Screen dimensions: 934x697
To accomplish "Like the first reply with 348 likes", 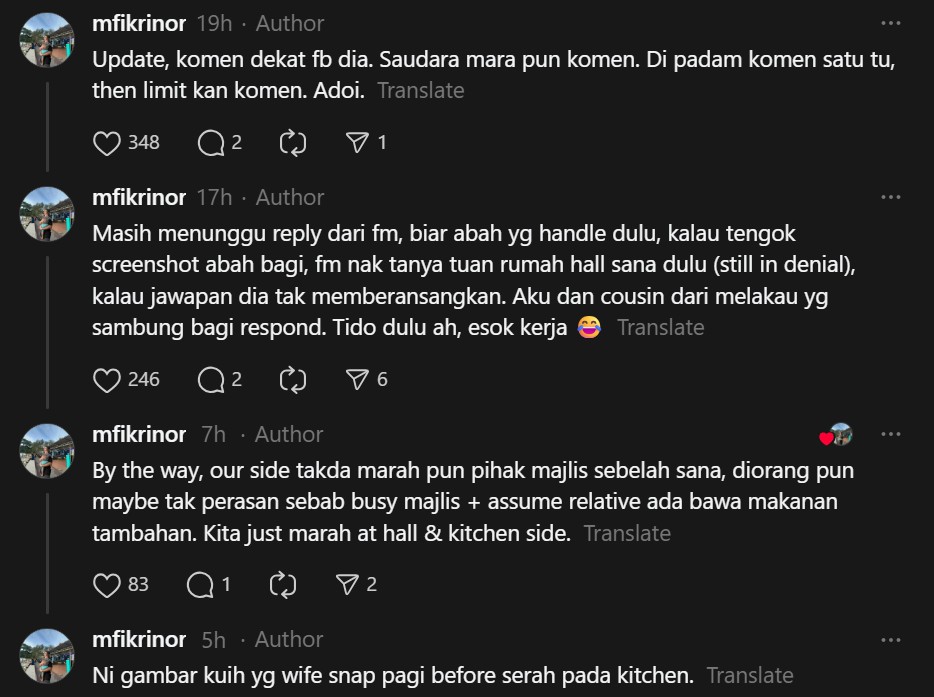I will click(107, 142).
